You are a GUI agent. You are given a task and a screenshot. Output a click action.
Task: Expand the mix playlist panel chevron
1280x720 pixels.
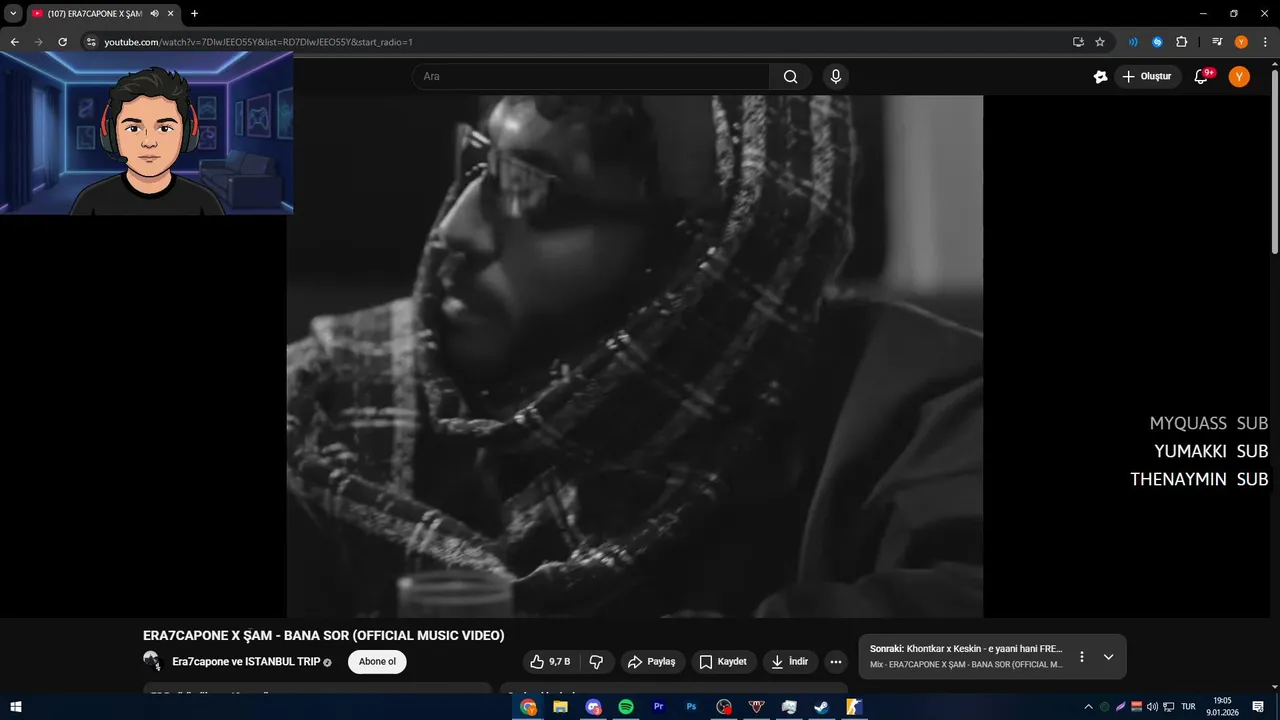(1108, 657)
